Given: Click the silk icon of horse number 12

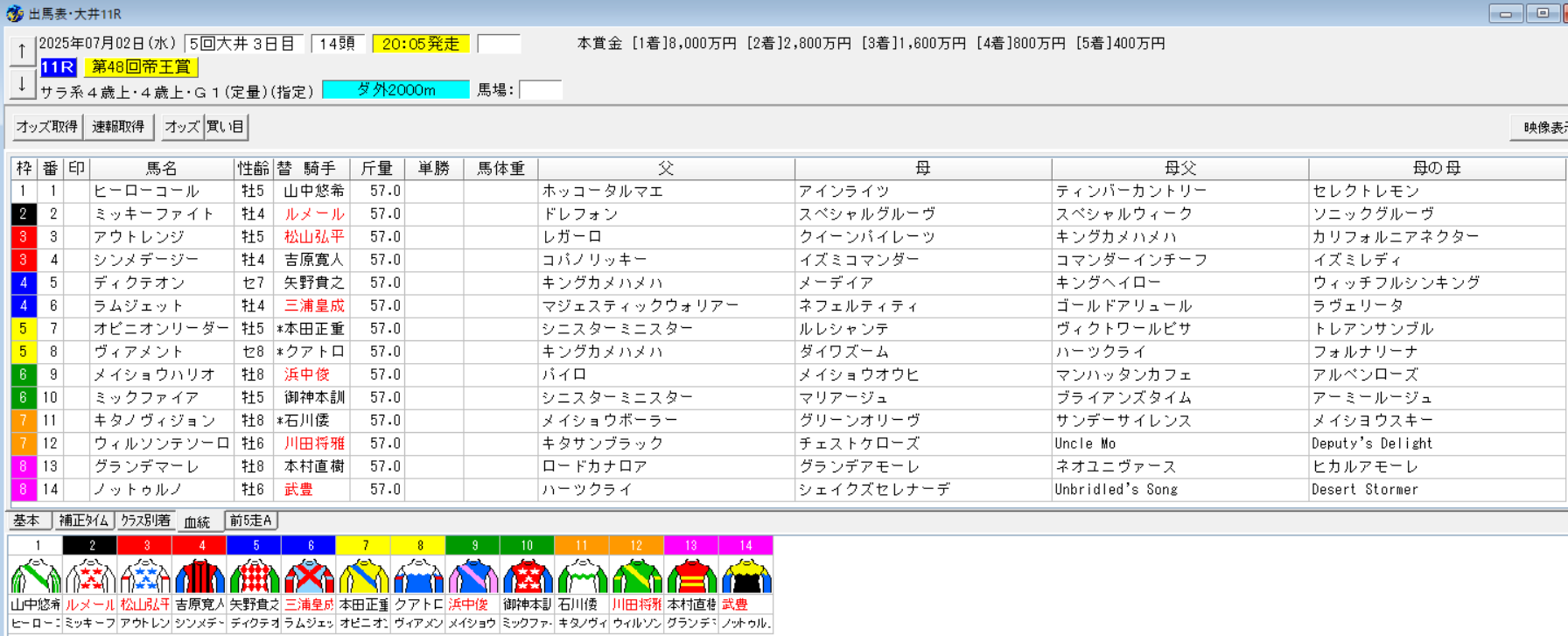Looking at the screenshot, I should 636,576.
